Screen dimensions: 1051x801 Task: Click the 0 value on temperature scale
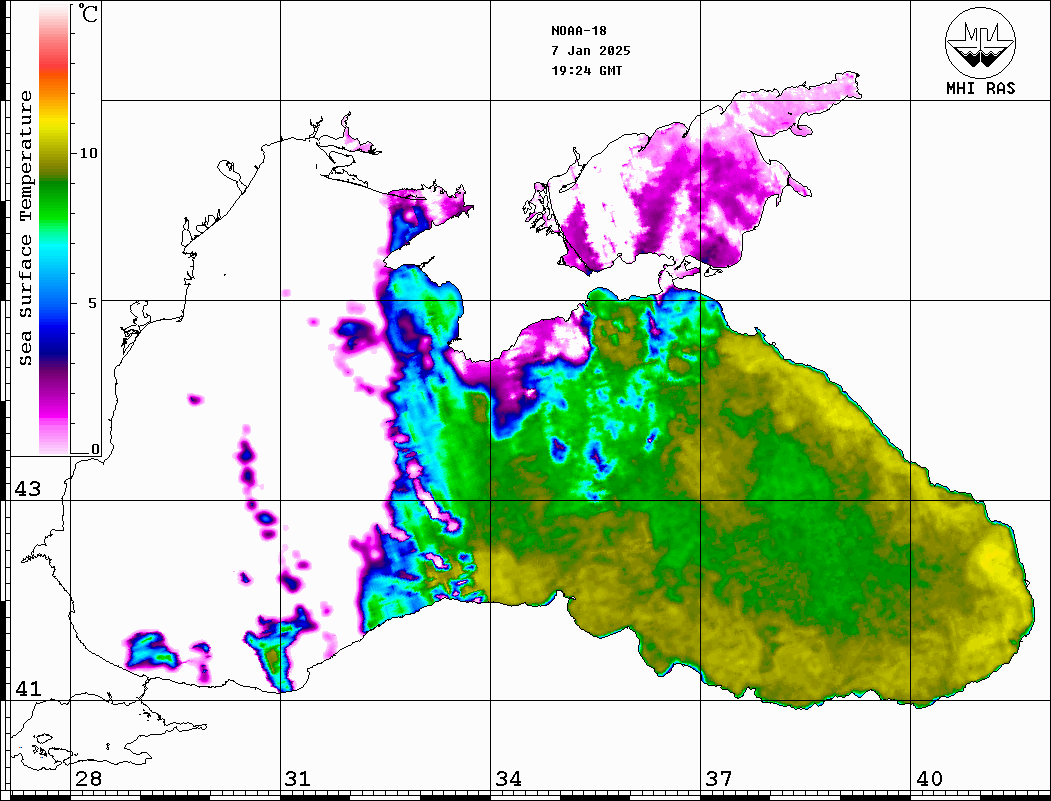95,449
